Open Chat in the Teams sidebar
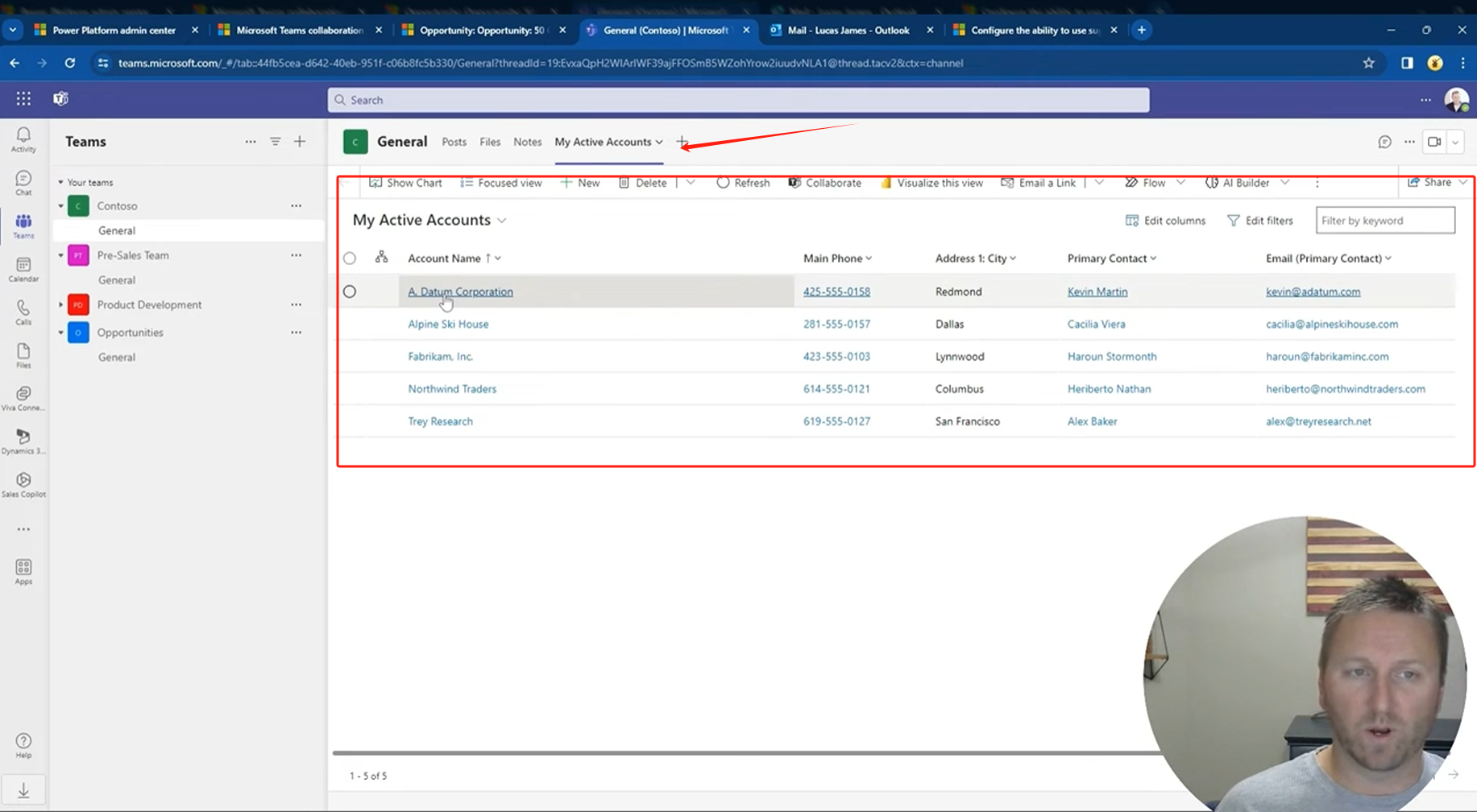1477x812 pixels. pyautogui.click(x=23, y=183)
